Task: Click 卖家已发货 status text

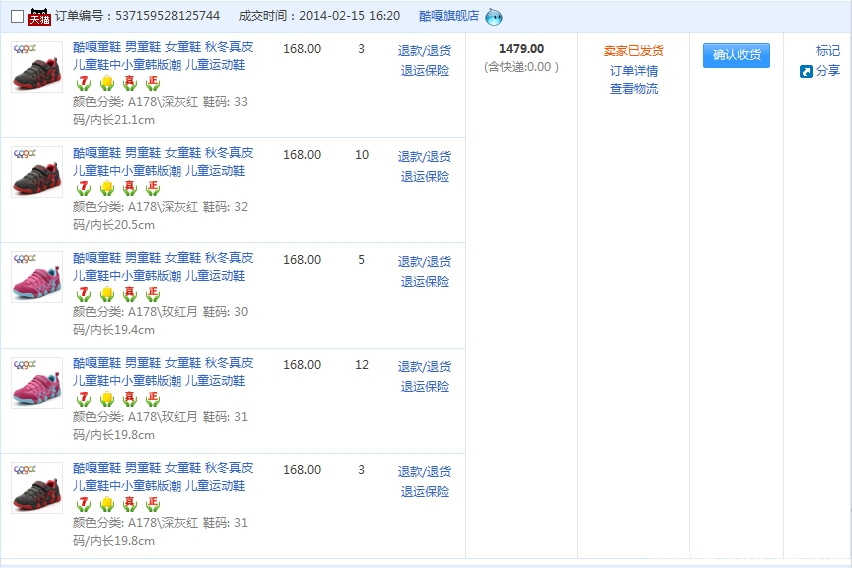Action: coord(634,51)
